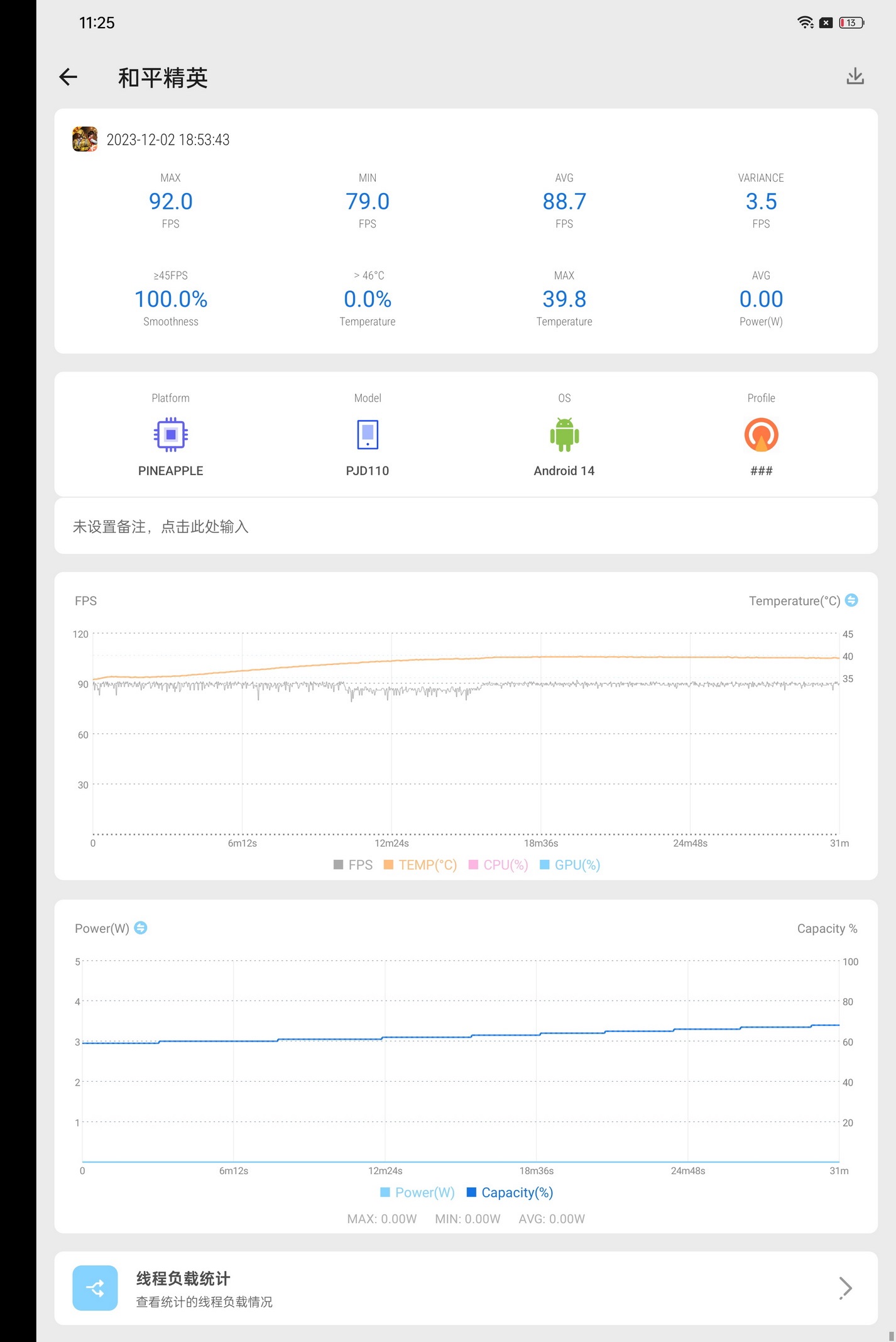
Task: Tap the page title 和平精英
Action: tap(163, 77)
